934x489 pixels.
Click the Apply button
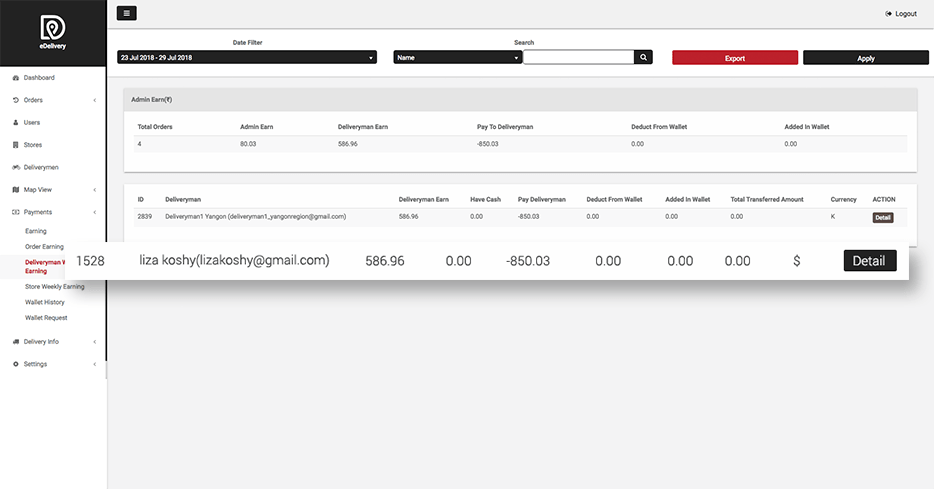click(865, 58)
